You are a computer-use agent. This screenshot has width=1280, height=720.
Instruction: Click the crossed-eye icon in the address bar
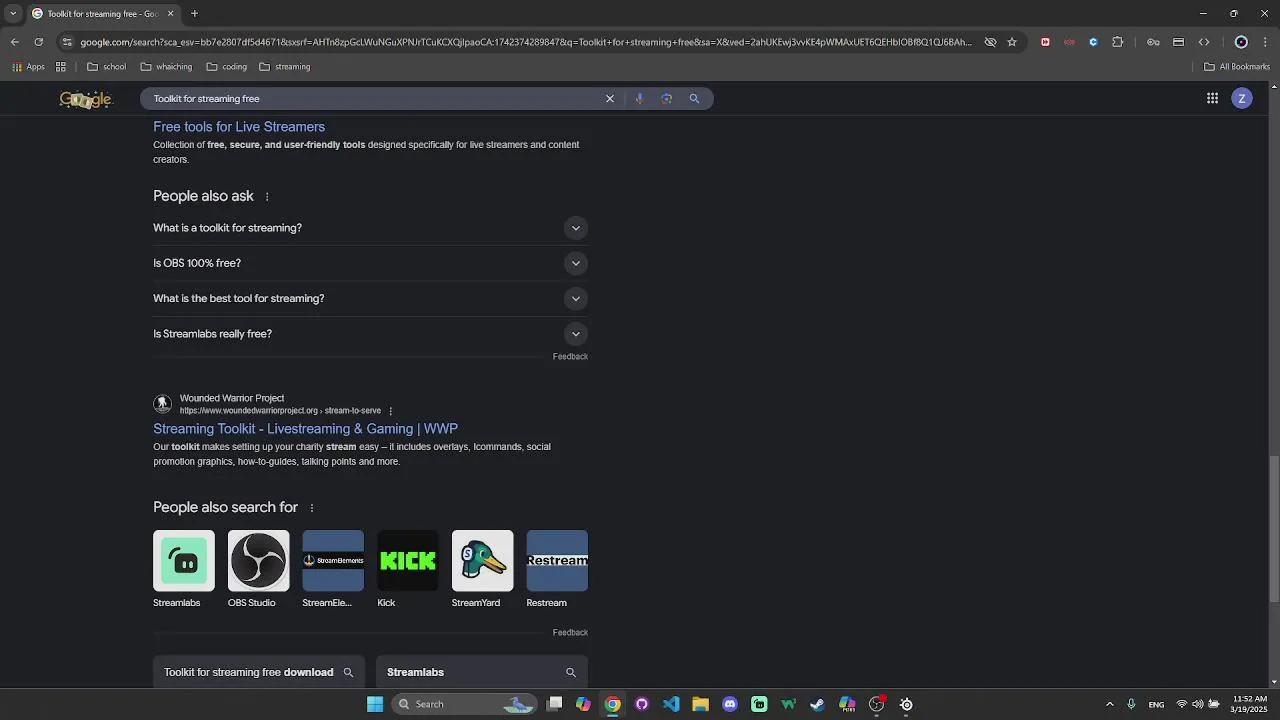[990, 42]
